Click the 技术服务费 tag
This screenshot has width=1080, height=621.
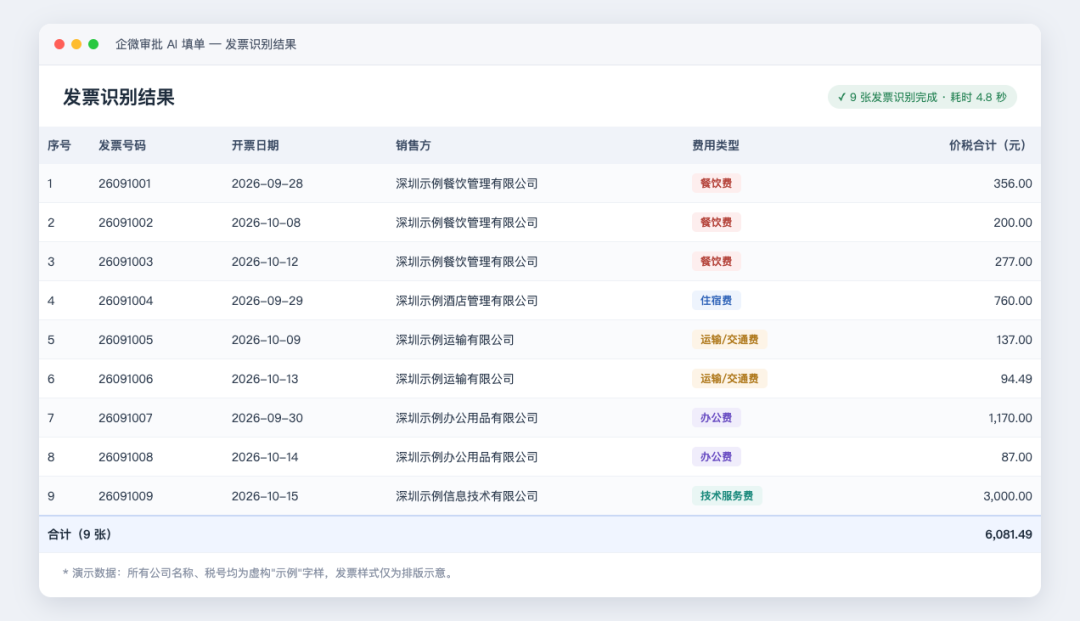[x=727, y=496]
